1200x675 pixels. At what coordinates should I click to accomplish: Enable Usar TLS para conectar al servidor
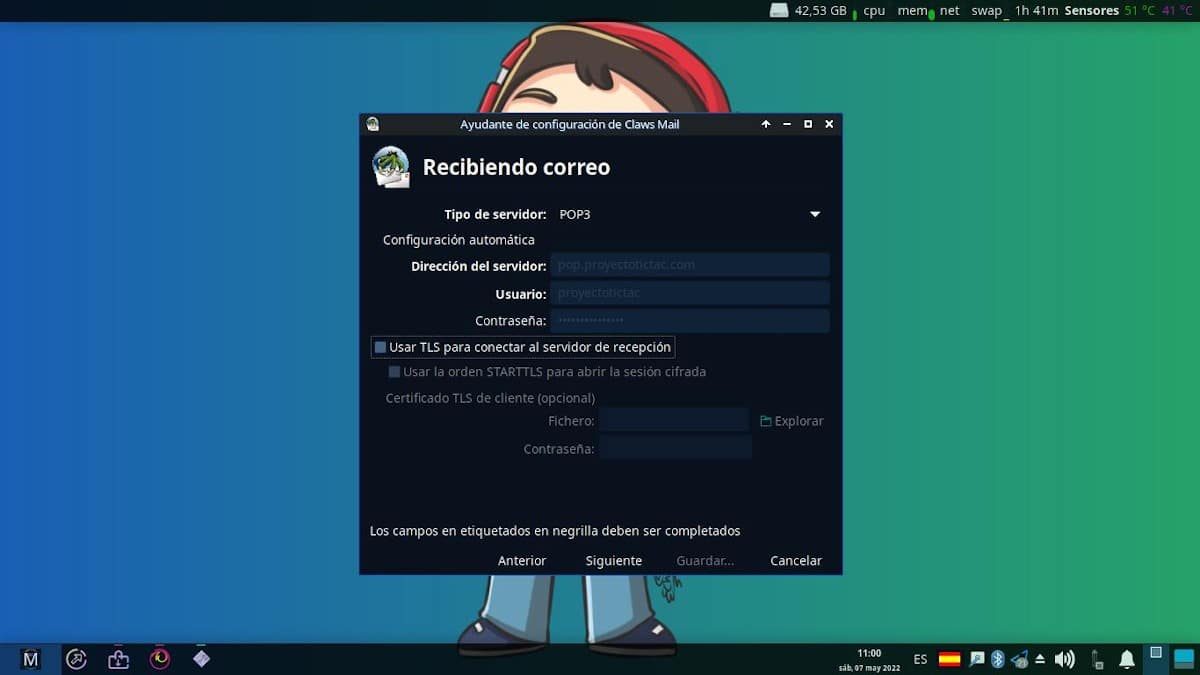(380, 347)
